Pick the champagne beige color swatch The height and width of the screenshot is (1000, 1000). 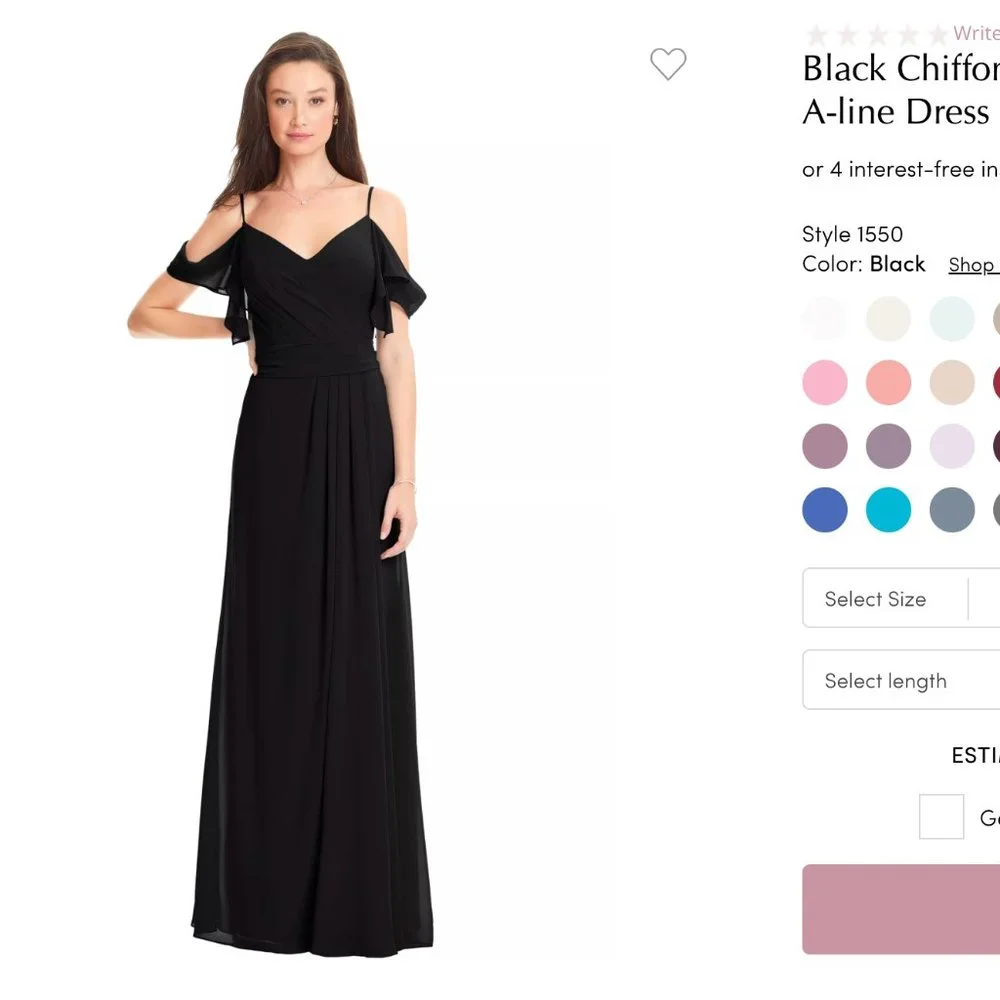coord(952,383)
